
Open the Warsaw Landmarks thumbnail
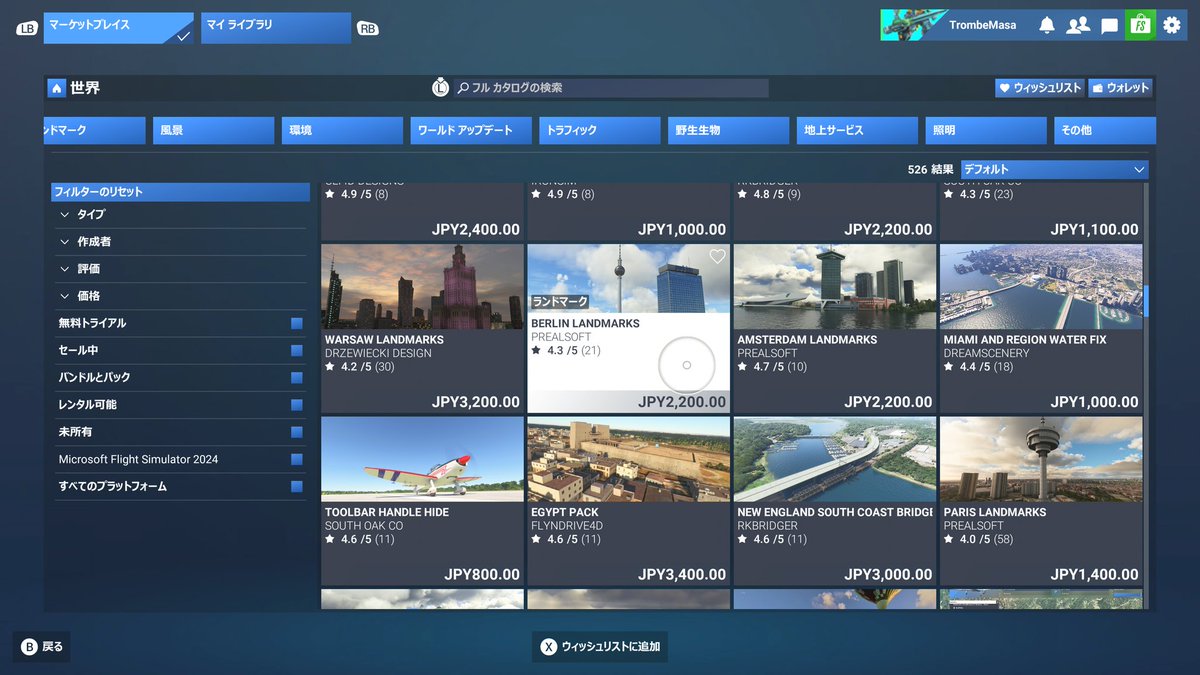click(x=422, y=287)
